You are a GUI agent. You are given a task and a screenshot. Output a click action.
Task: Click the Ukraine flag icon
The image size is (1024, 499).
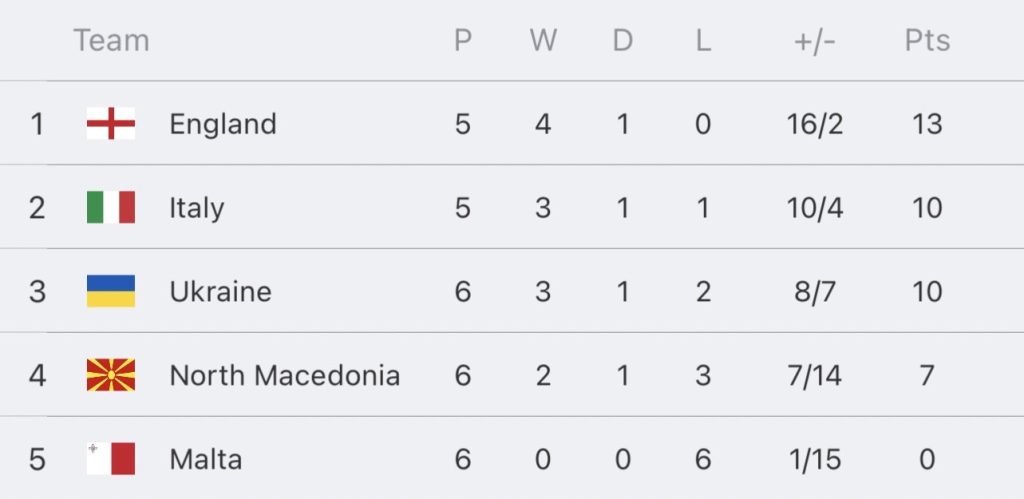click(x=111, y=291)
